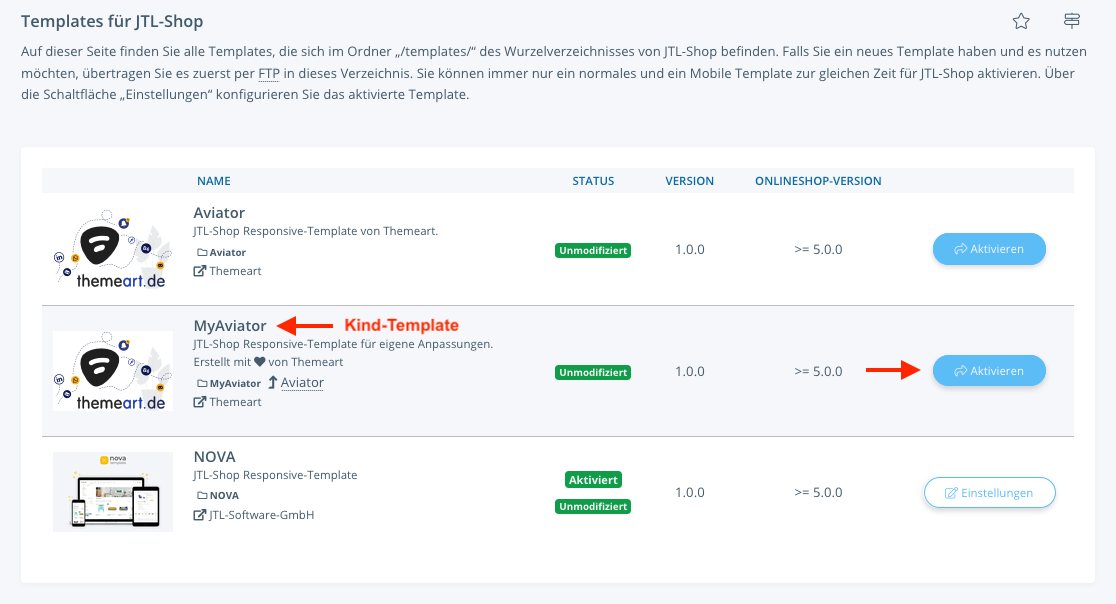Click the MyAviator themeart.de thumbnail
This screenshot has height=604, width=1116.
[x=113, y=371]
